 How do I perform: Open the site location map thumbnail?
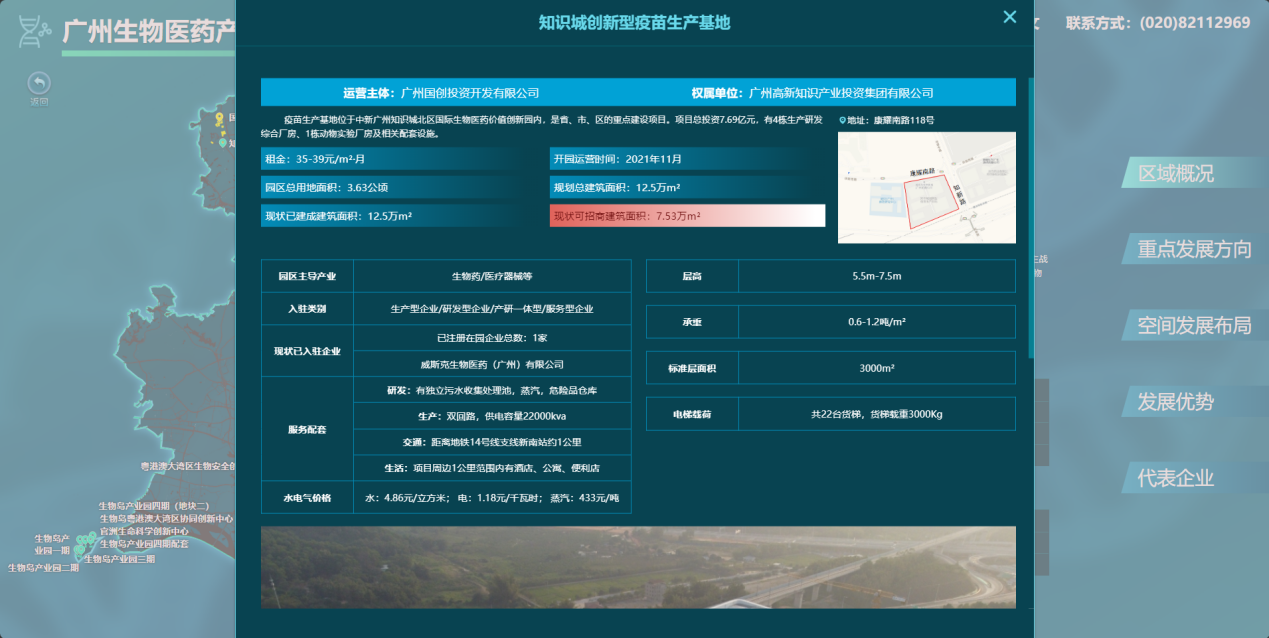pyautogui.click(x=926, y=187)
